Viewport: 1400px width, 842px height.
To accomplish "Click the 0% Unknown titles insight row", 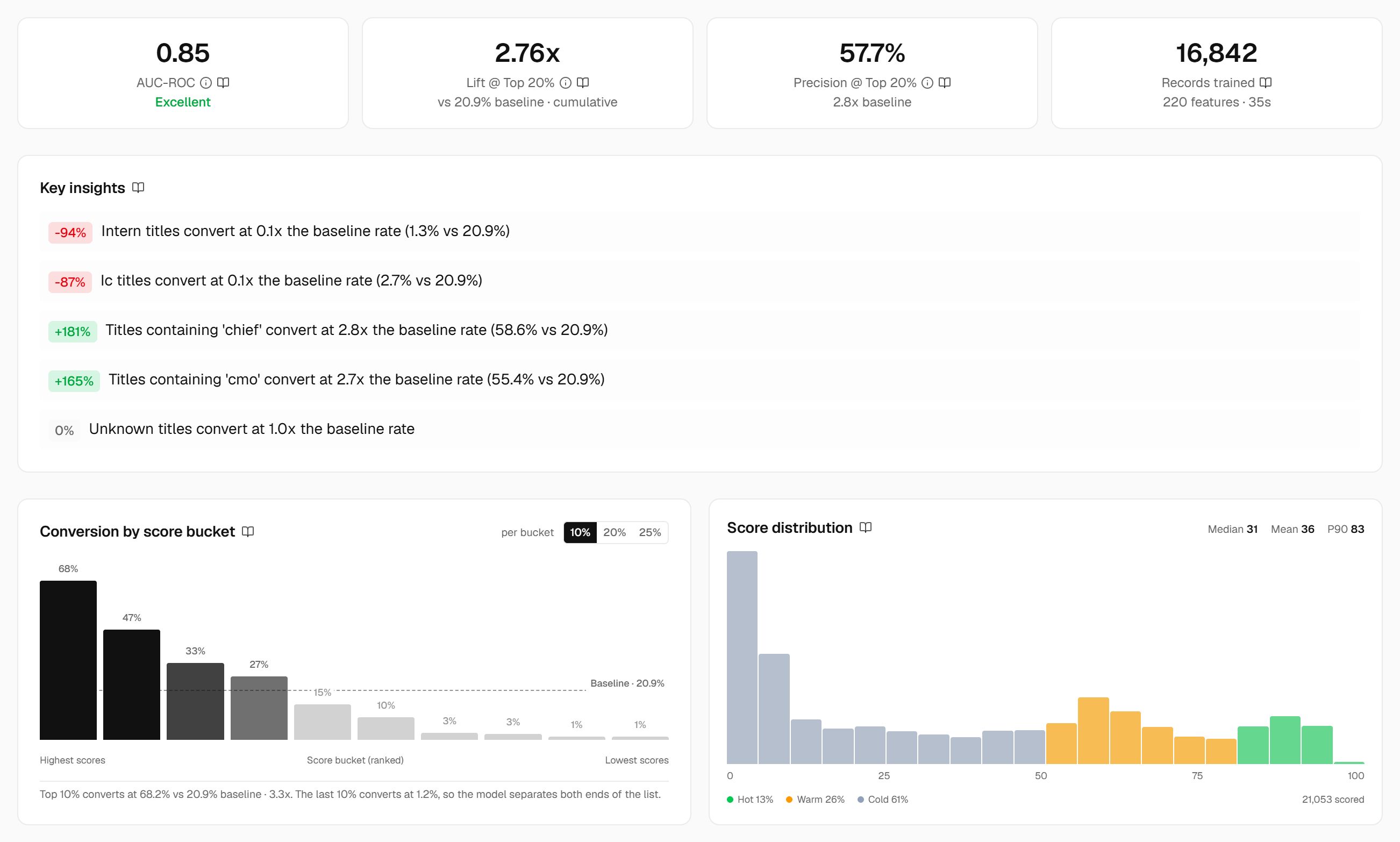I will 700,430.
